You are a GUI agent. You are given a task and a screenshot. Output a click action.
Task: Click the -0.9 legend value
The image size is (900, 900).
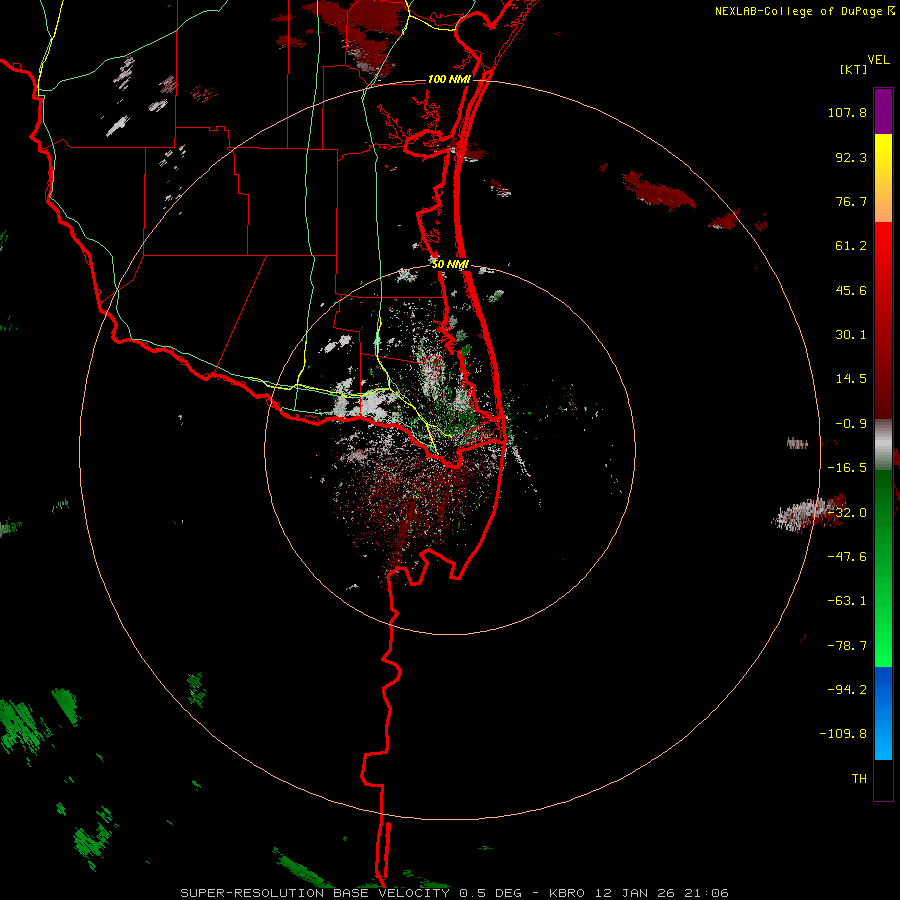pyautogui.click(x=851, y=424)
